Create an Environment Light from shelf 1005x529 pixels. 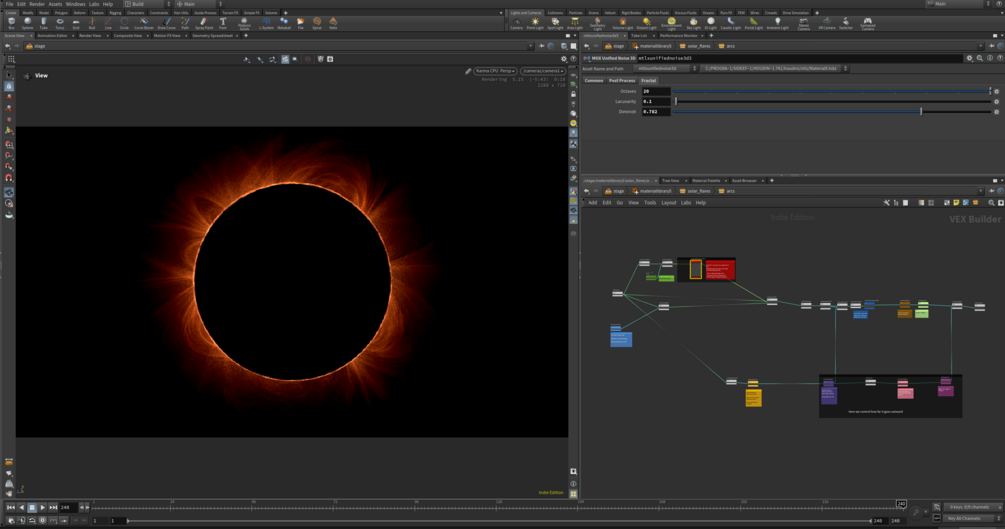click(671, 22)
